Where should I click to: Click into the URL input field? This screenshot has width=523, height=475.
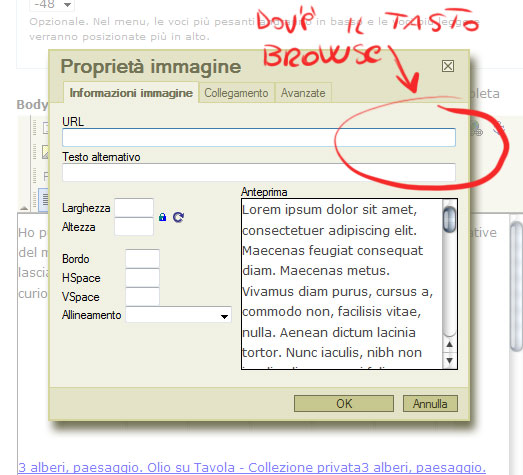pos(259,137)
